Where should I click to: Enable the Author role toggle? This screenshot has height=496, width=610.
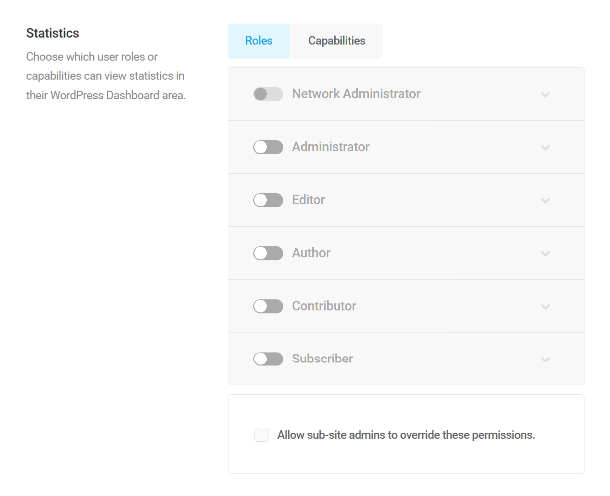[268, 253]
